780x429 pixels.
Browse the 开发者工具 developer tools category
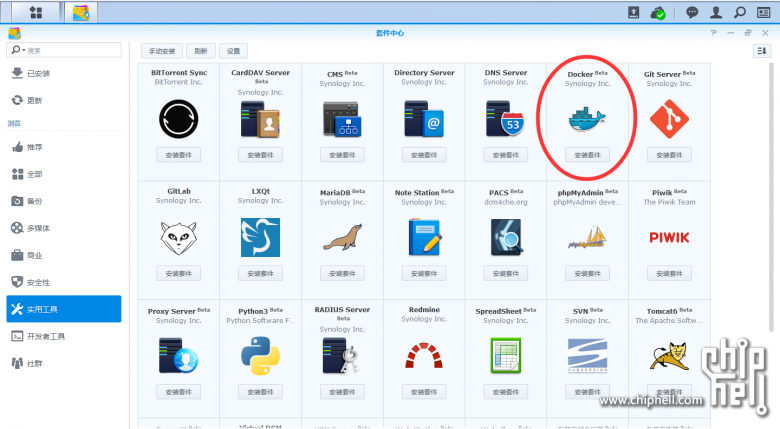click(64, 336)
